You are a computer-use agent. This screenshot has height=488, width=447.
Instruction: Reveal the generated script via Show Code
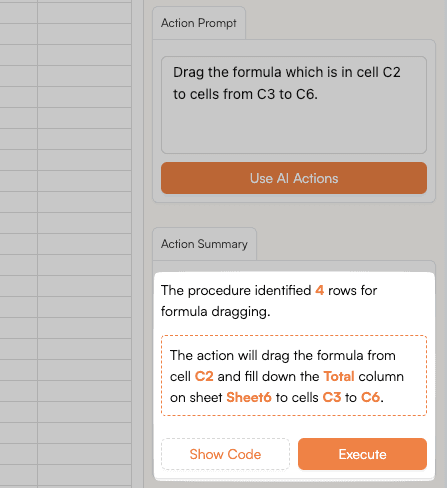pyautogui.click(x=225, y=454)
